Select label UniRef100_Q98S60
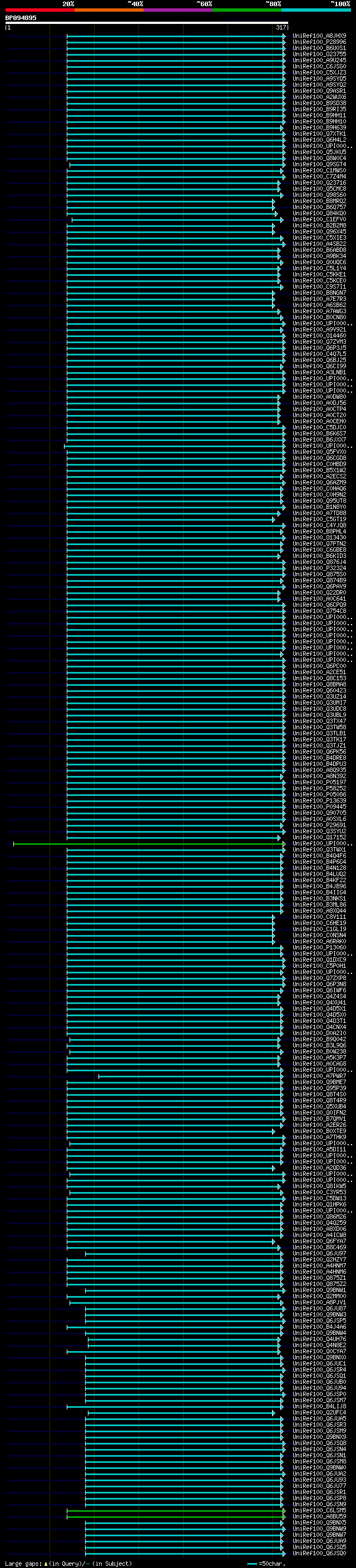Image resolution: width=356 pixels, height=1568 pixels. (x=319, y=195)
